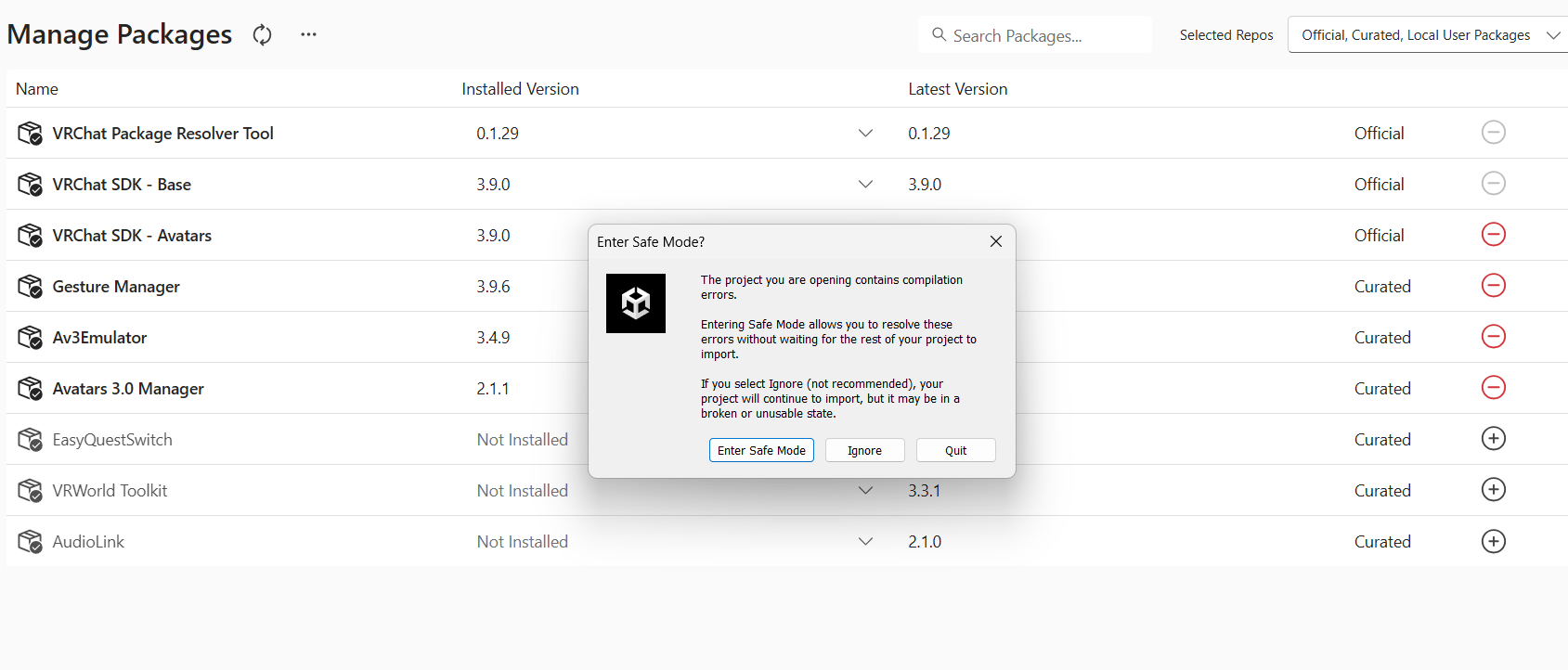Remove the Av3Emulator package
Screen dimensions: 1568x670
pyautogui.click(x=1493, y=337)
